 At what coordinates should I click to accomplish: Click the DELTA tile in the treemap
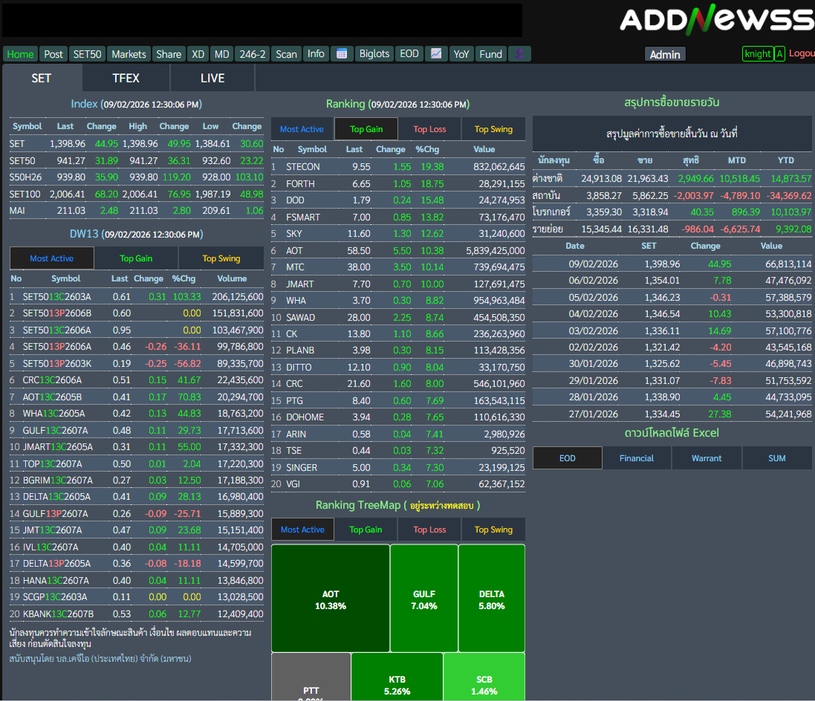point(491,598)
